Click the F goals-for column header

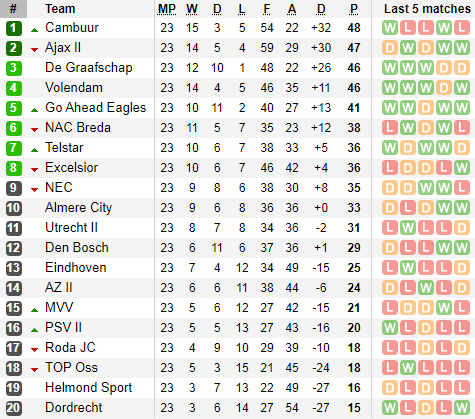click(267, 9)
